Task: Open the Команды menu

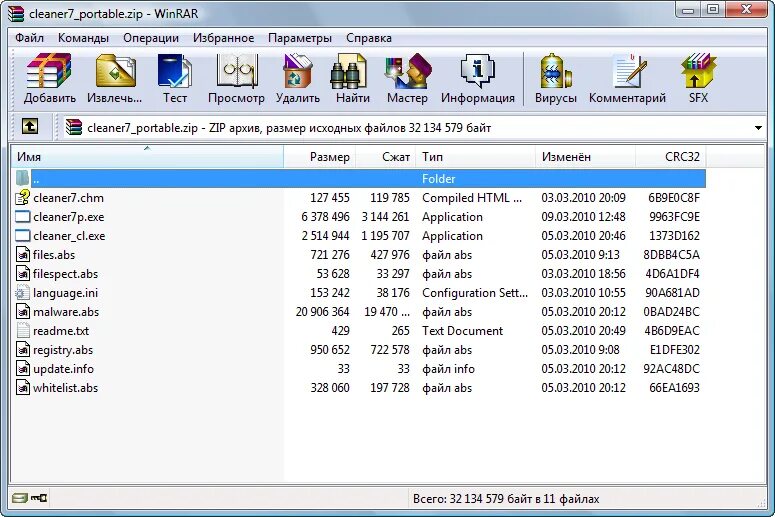Action: (x=83, y=38)
